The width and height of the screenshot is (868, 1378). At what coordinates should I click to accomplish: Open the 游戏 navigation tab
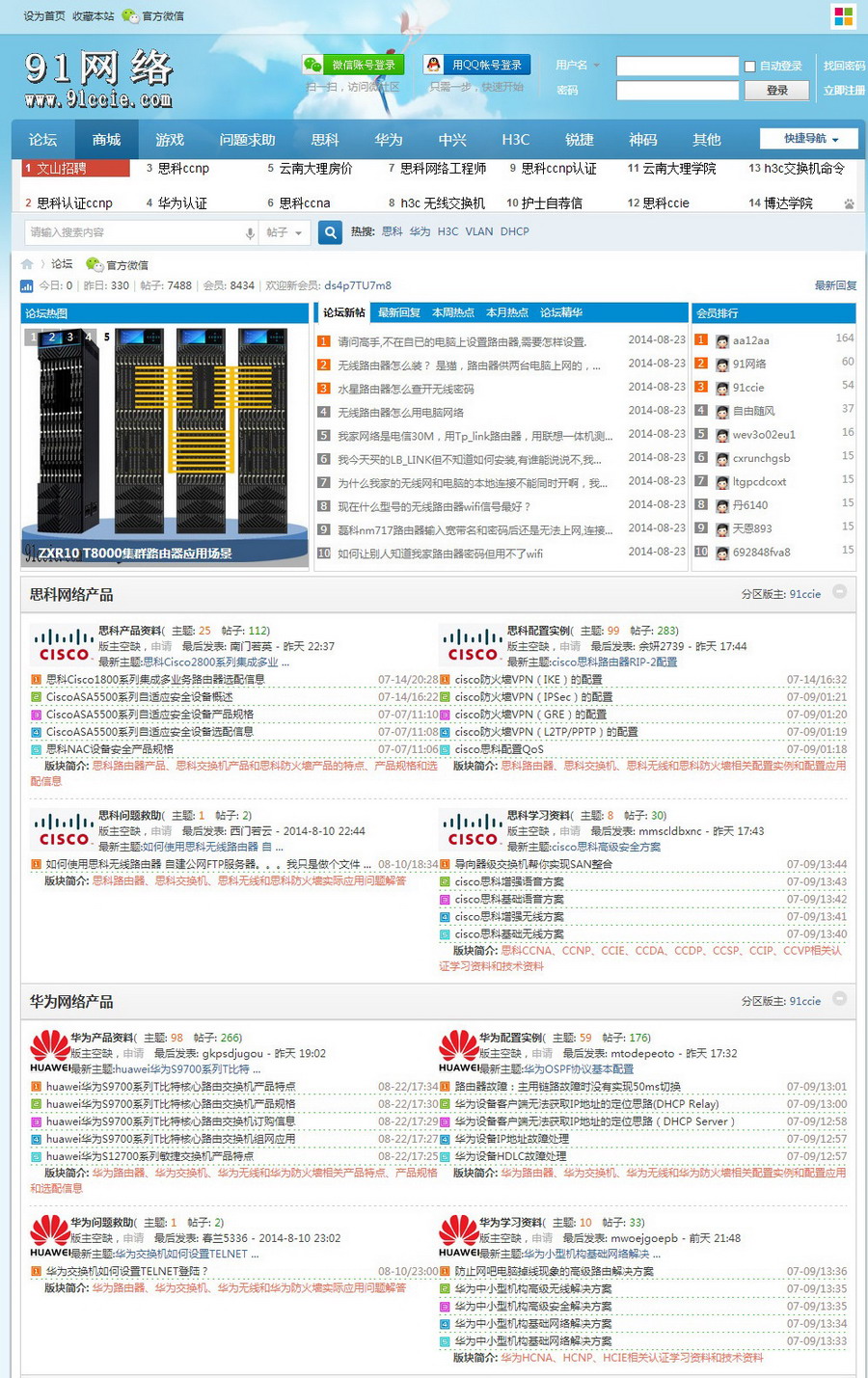tap(170, 140)
